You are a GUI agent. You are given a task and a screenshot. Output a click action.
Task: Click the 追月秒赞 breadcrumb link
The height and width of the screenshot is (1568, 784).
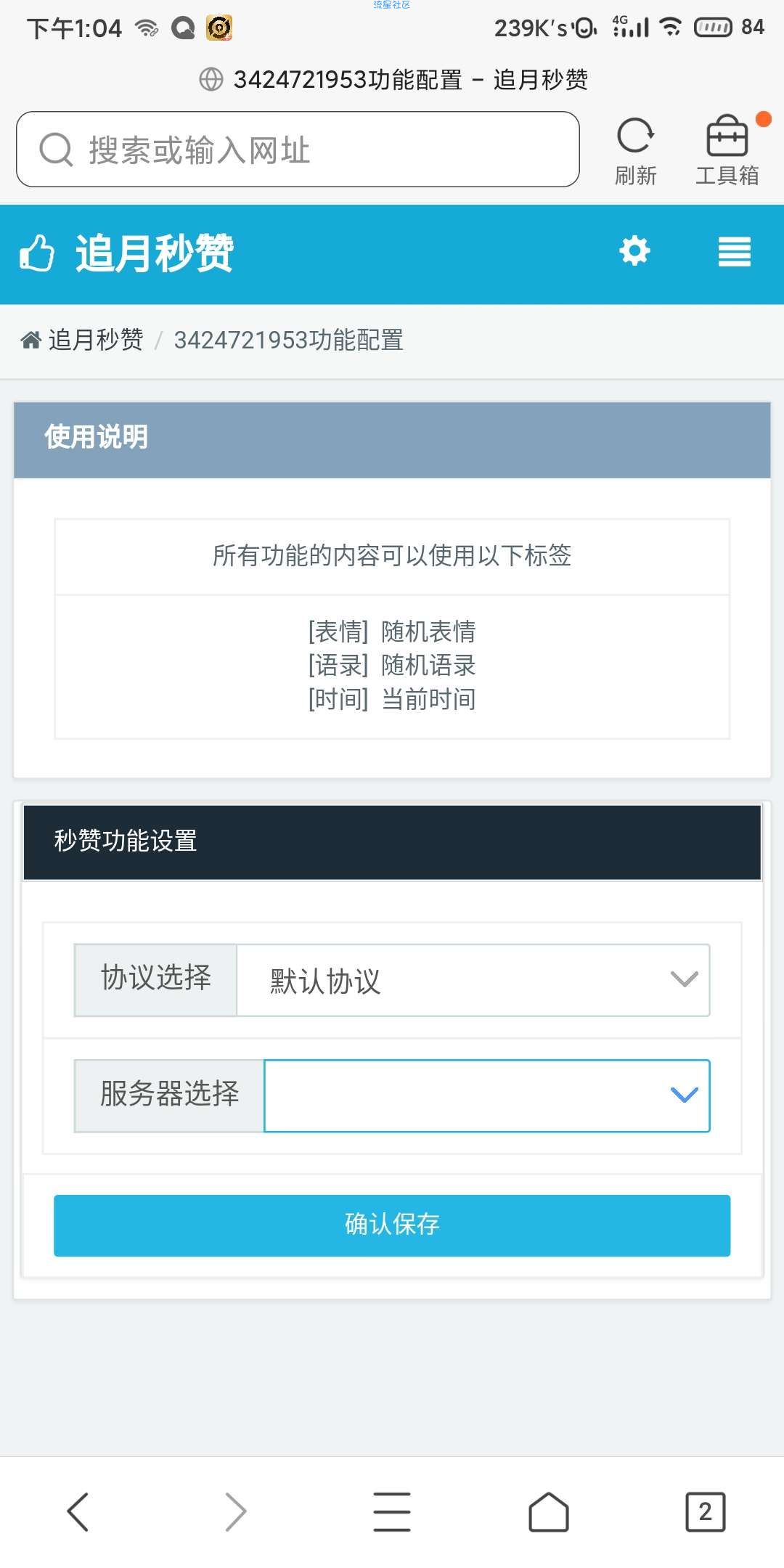(96, 340)
